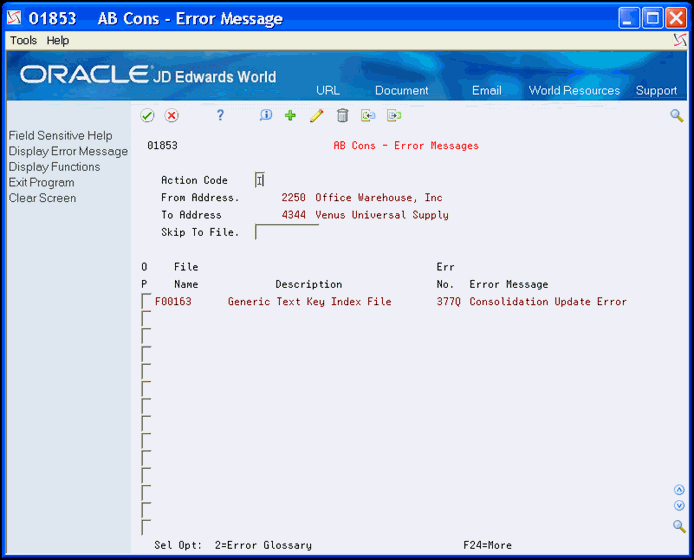The width and height of the screenshot is (694, 560).
Task: Click the Skip To File input field
Action: (x=287, y=232)
